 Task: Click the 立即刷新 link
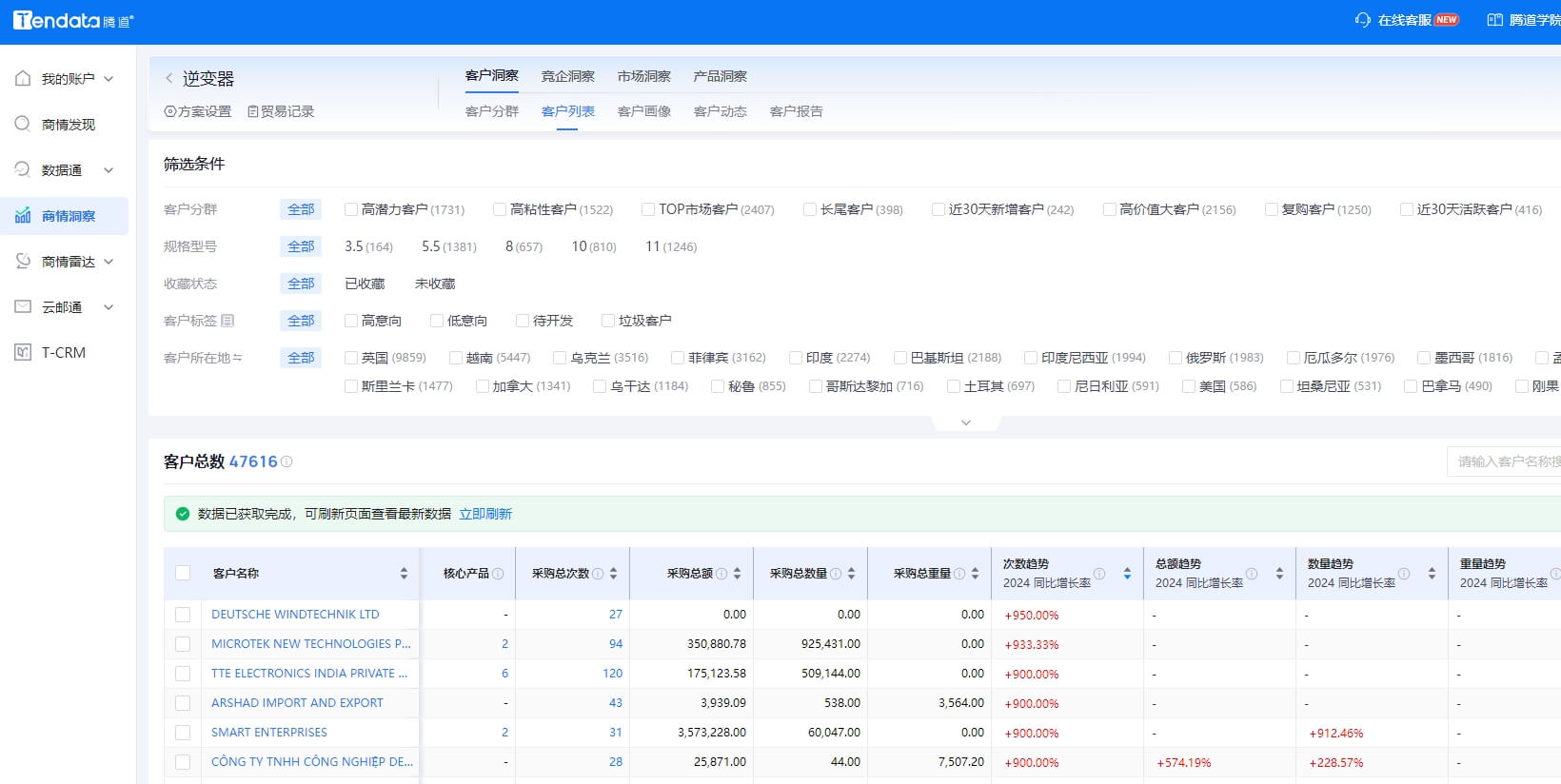pyautogui.click(x=485, y=514)
